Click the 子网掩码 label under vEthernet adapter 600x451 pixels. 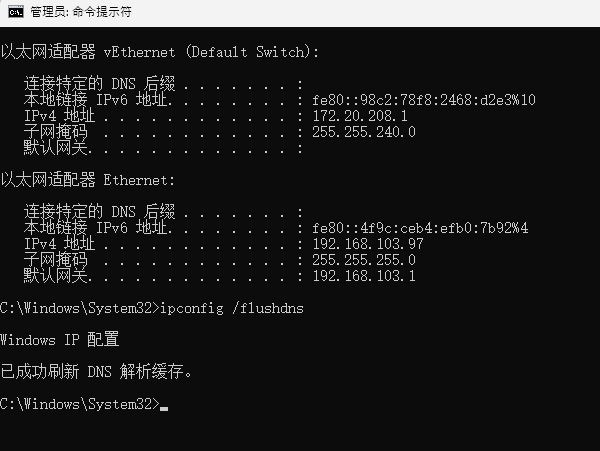[56, 132]
